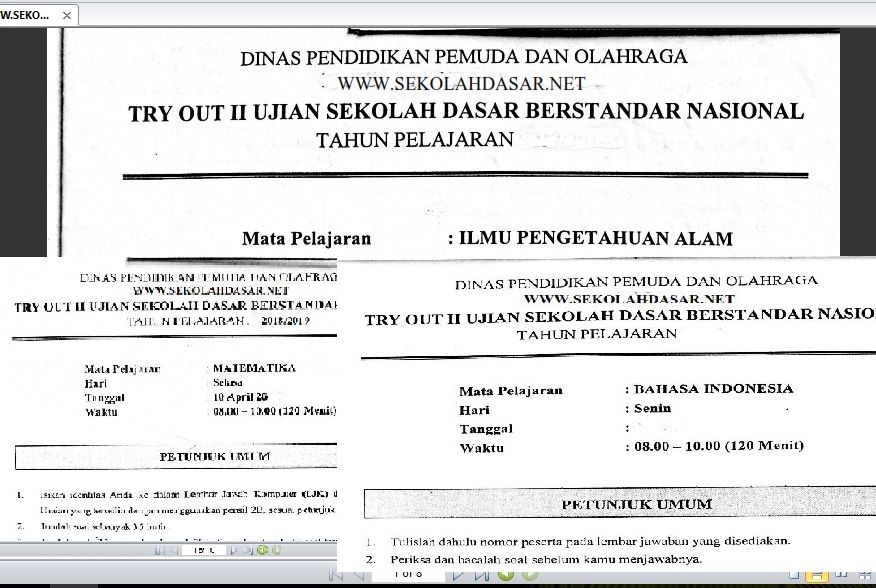Enable the rightmost multi-page grid layout
Image resolution: width=876 pixels, height=588 pixels.
[864, 576]
